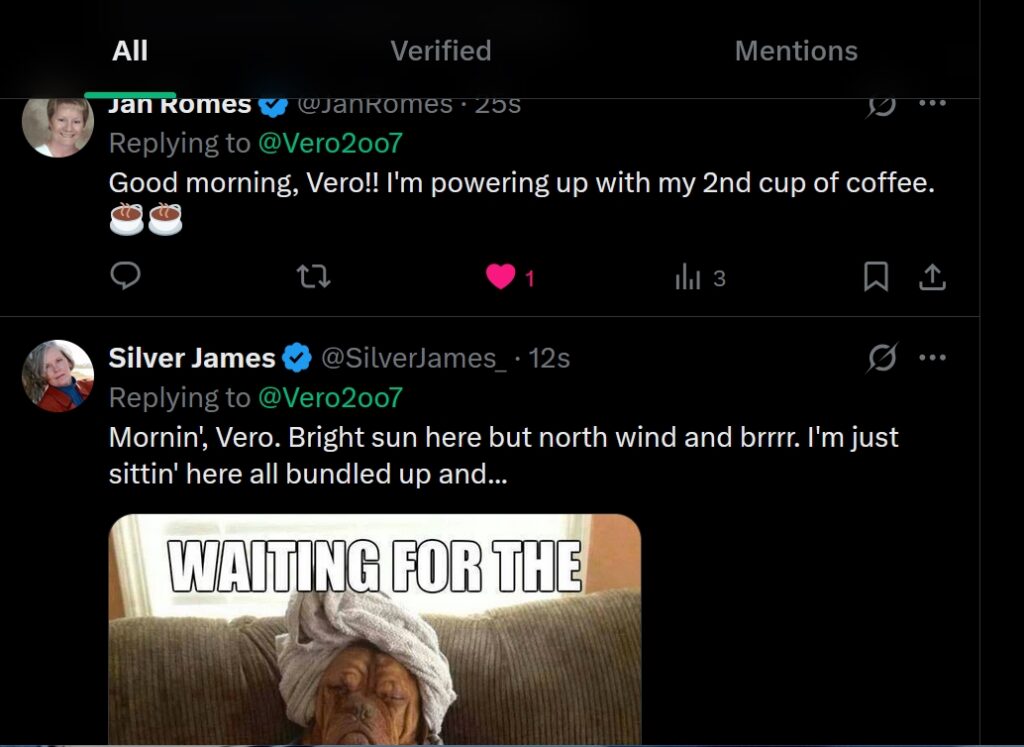Screen dimensions: 1024x747
Task: Open the @SilverJames_ handle link
Action: point(412,358)
